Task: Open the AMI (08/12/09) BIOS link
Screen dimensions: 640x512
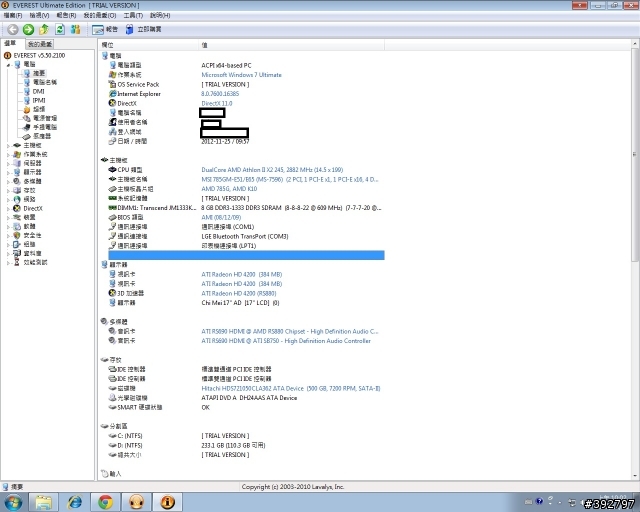Action: [221, 217]
